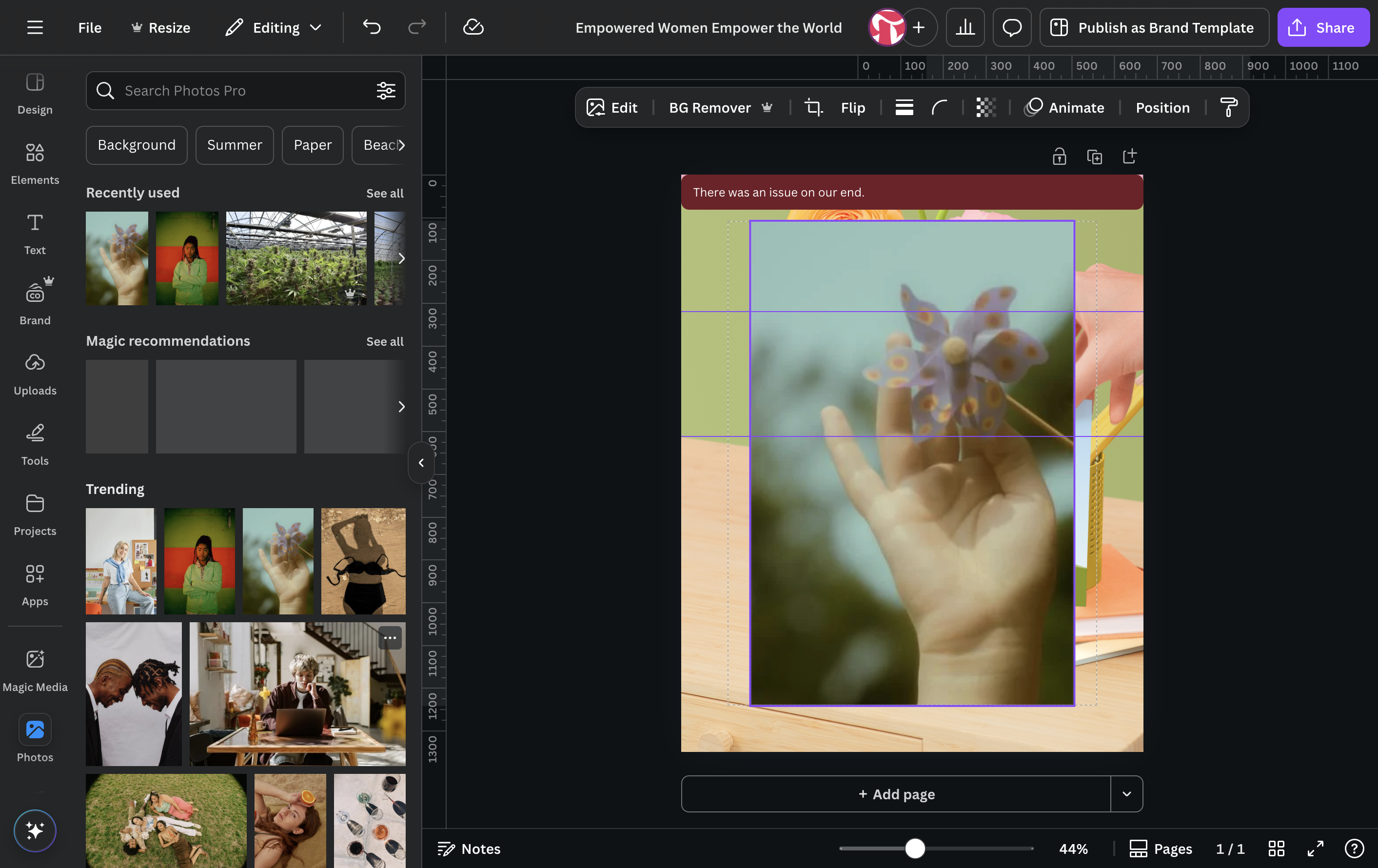This screenshot has width=1378, height=868.
Task: Open Magic Media in sidebar
Action: [35, 671]
